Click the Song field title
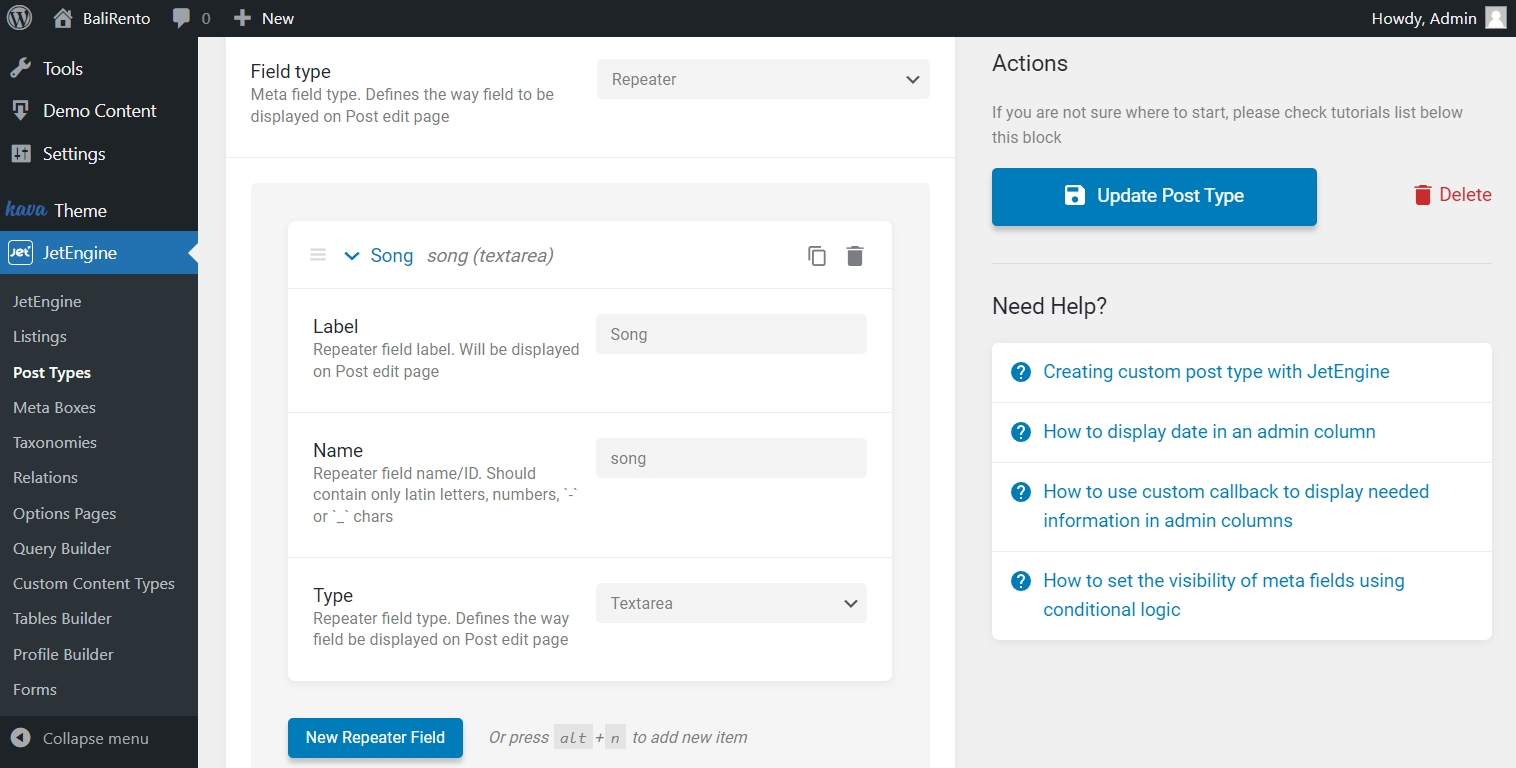 click(392, 256)
